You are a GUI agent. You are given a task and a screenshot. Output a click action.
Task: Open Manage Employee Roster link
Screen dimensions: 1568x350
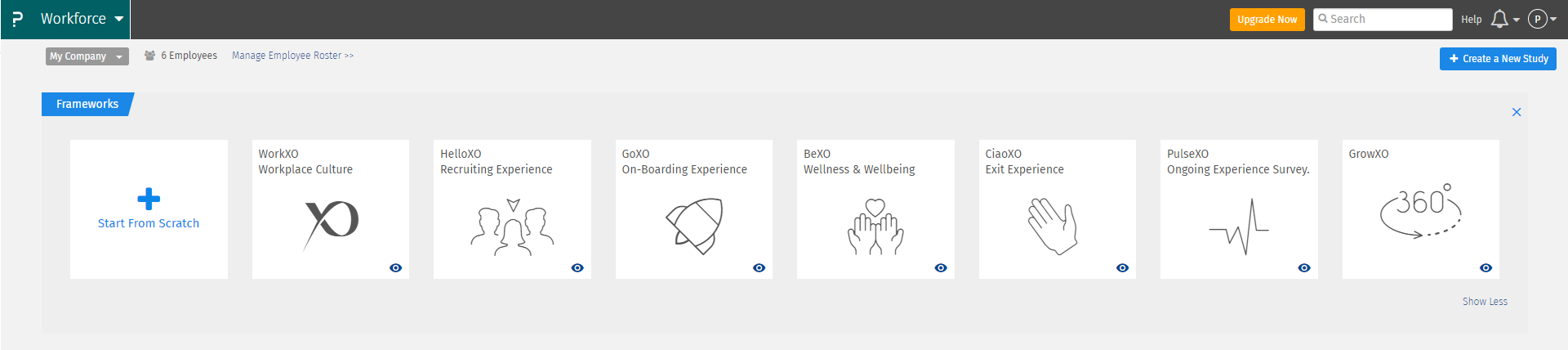pyautogui.click(x=292, y=56)
